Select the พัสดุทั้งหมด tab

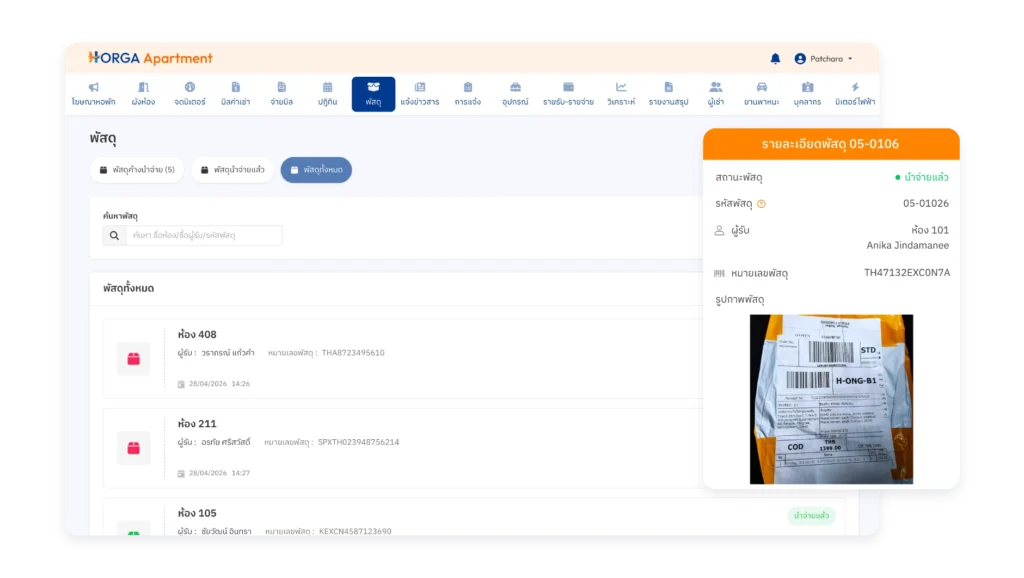(x=316, y=170)
